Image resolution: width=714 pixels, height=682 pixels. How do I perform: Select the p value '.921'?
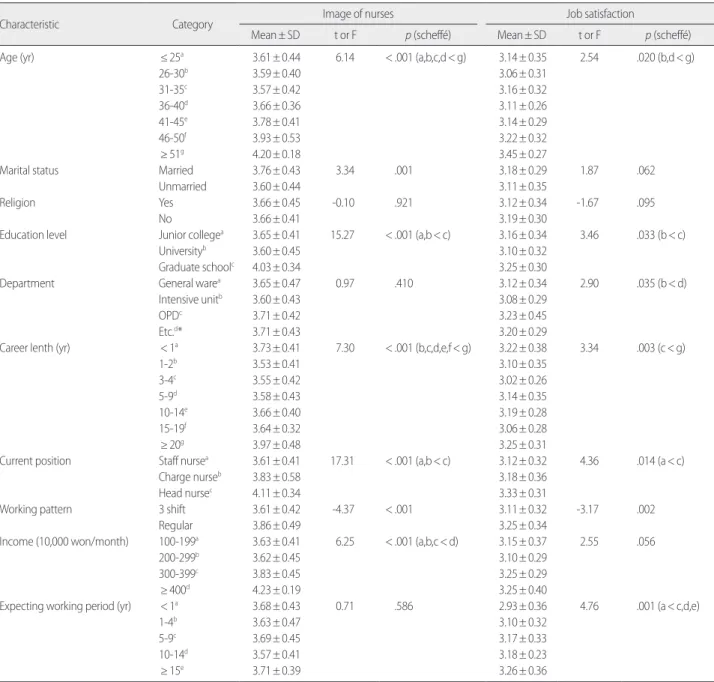pos(403,203)
